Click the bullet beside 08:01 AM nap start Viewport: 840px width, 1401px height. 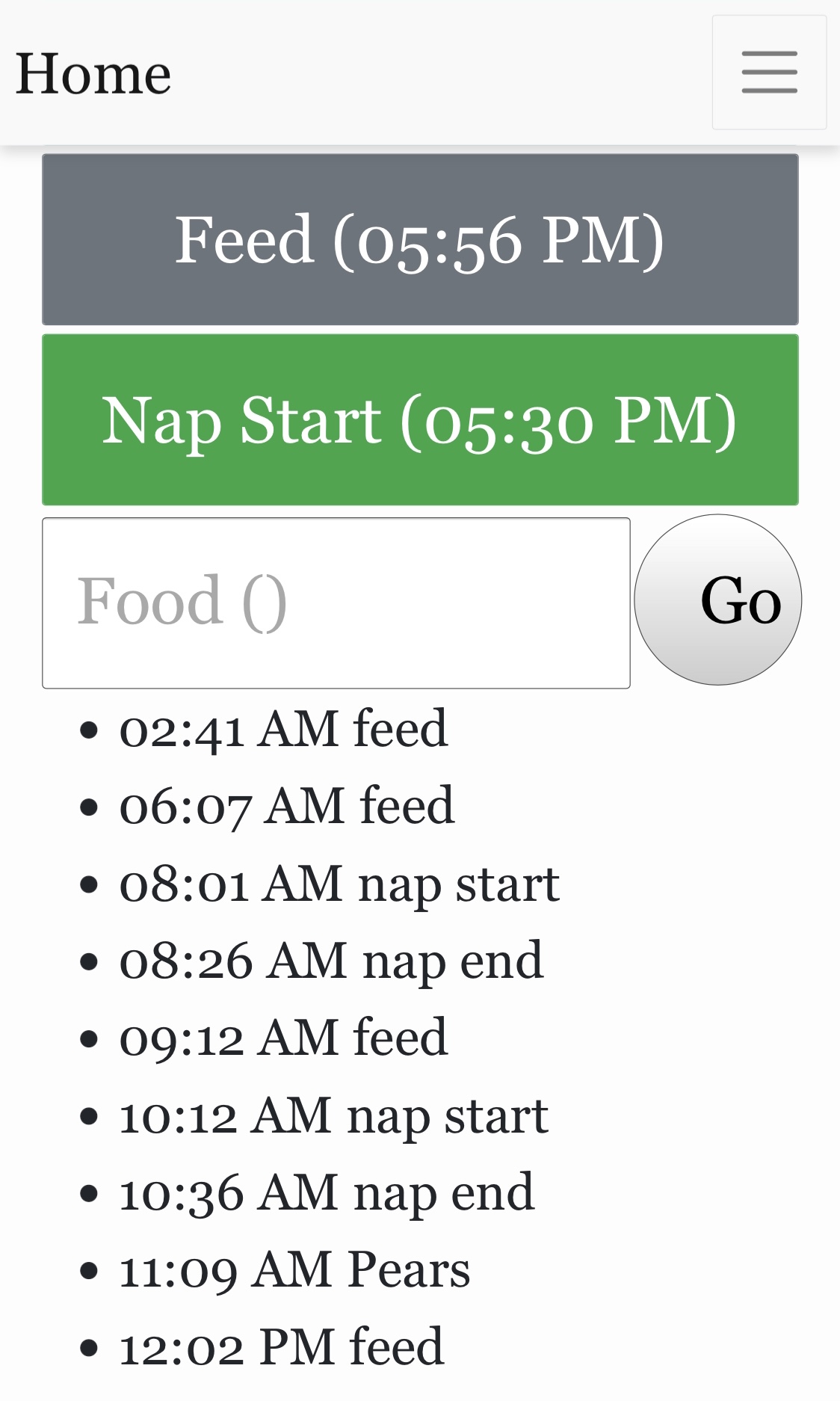point(89,885)
